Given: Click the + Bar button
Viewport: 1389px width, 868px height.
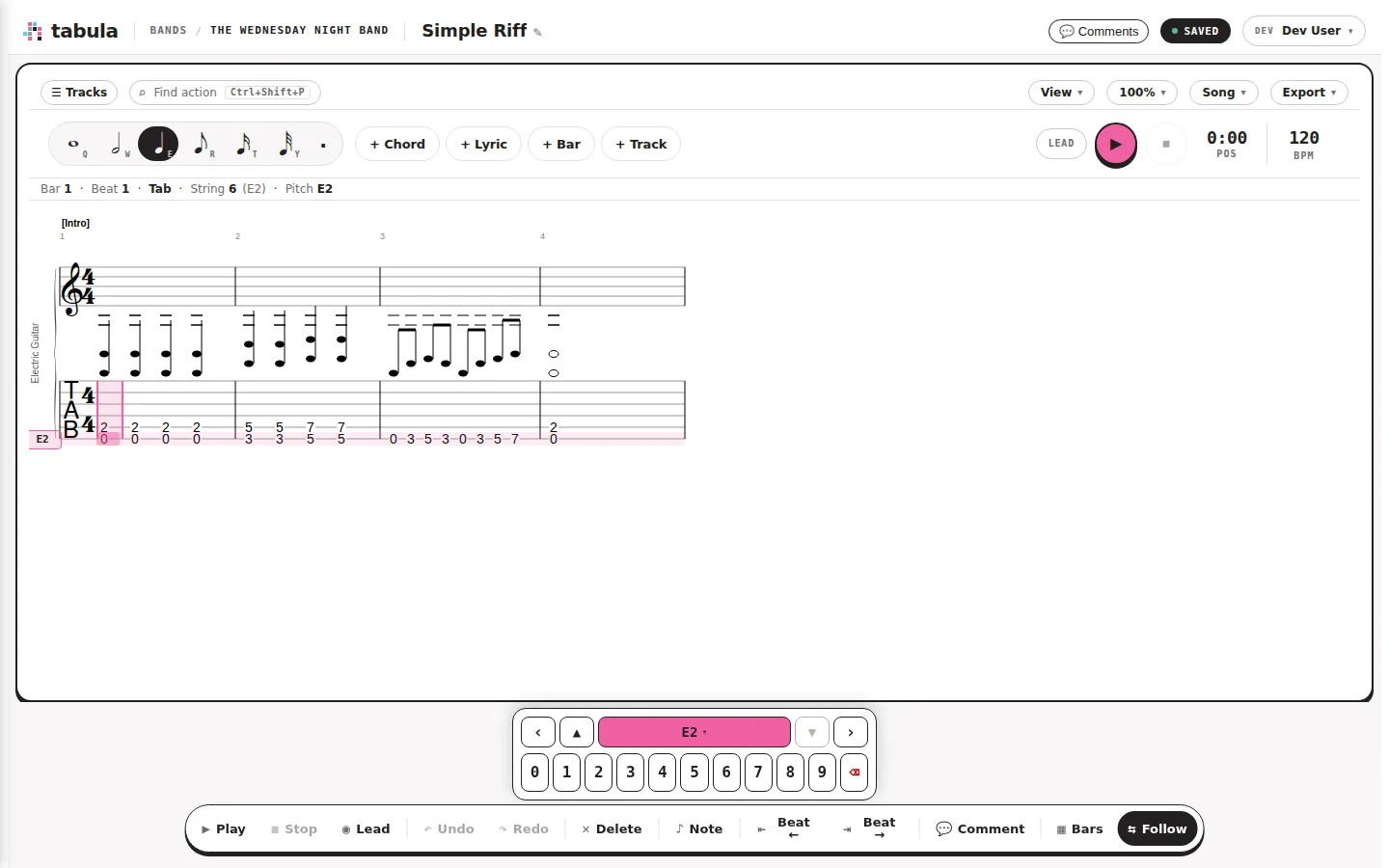Looking at the screenshot, I should 561,145.
